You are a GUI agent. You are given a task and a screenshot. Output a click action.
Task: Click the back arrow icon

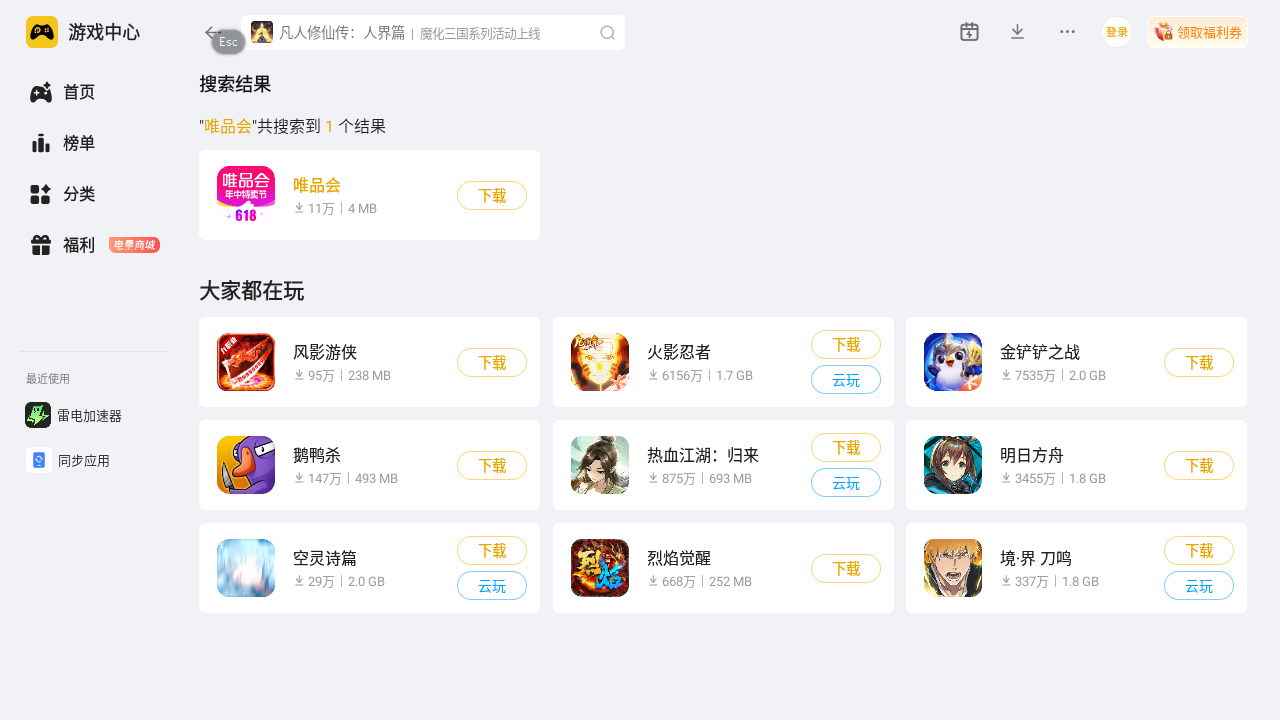click(212, 32)
